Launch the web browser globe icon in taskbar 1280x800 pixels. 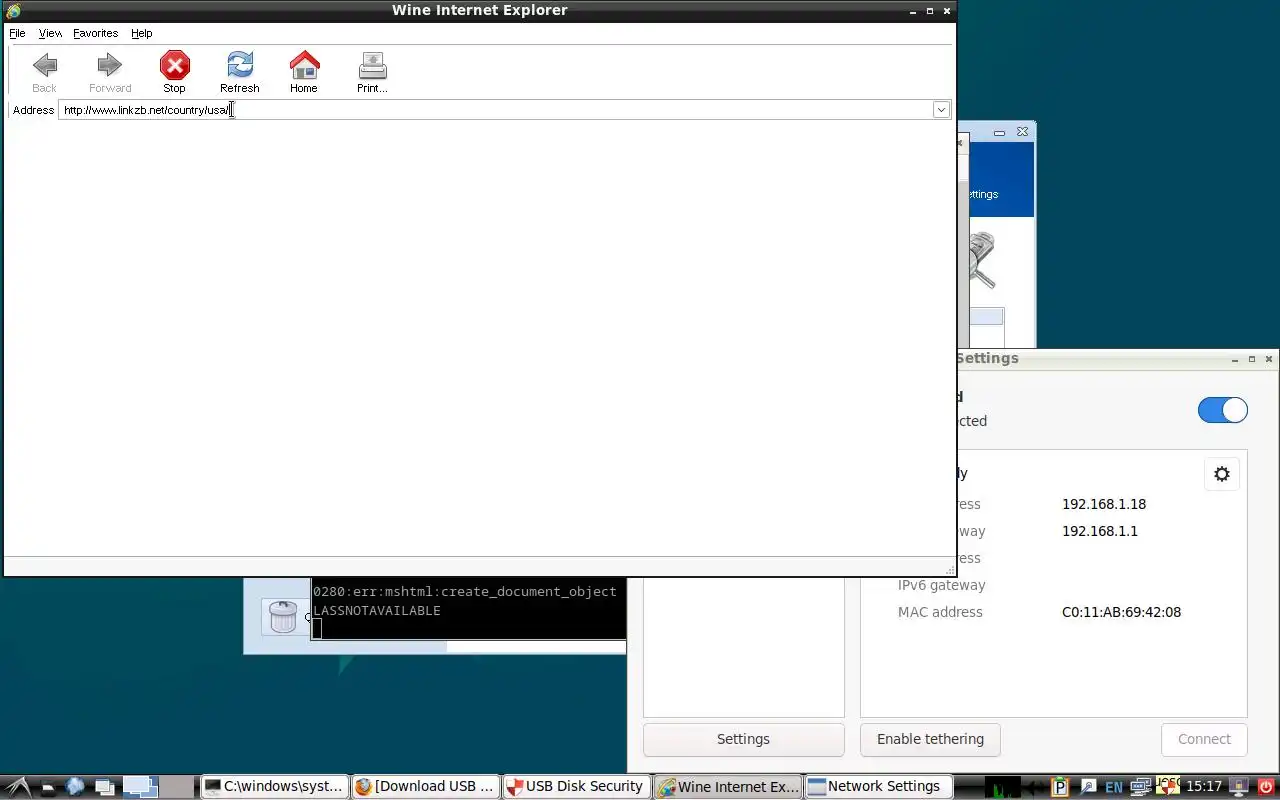coord(75,786)
